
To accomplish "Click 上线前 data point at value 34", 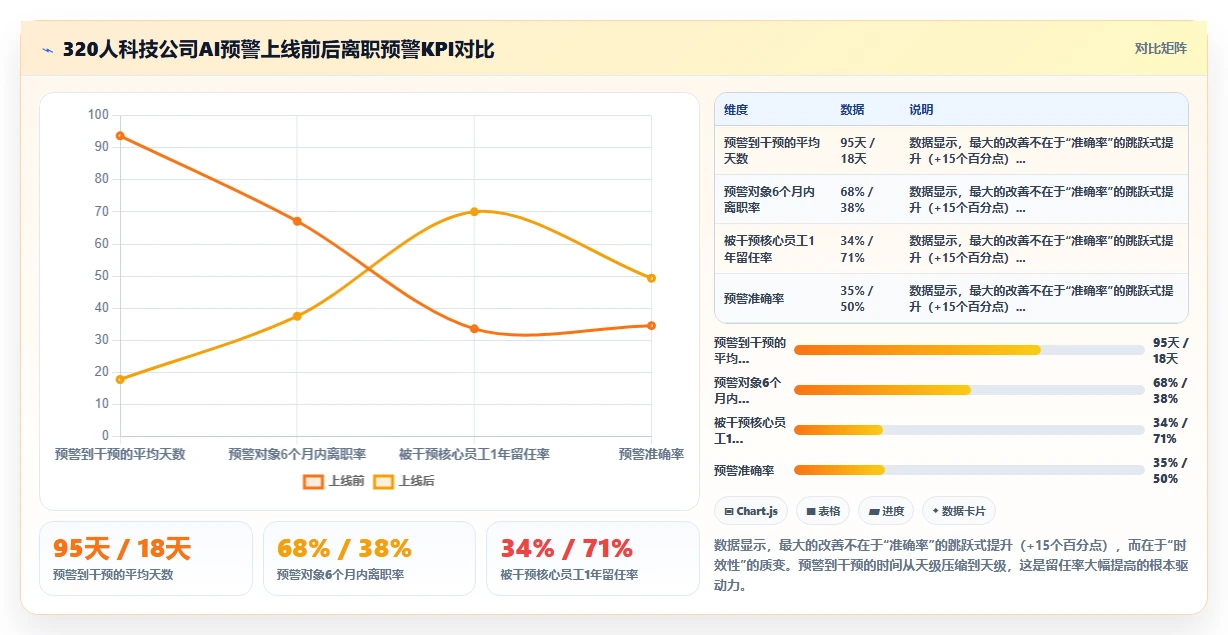I will point(474,329).
